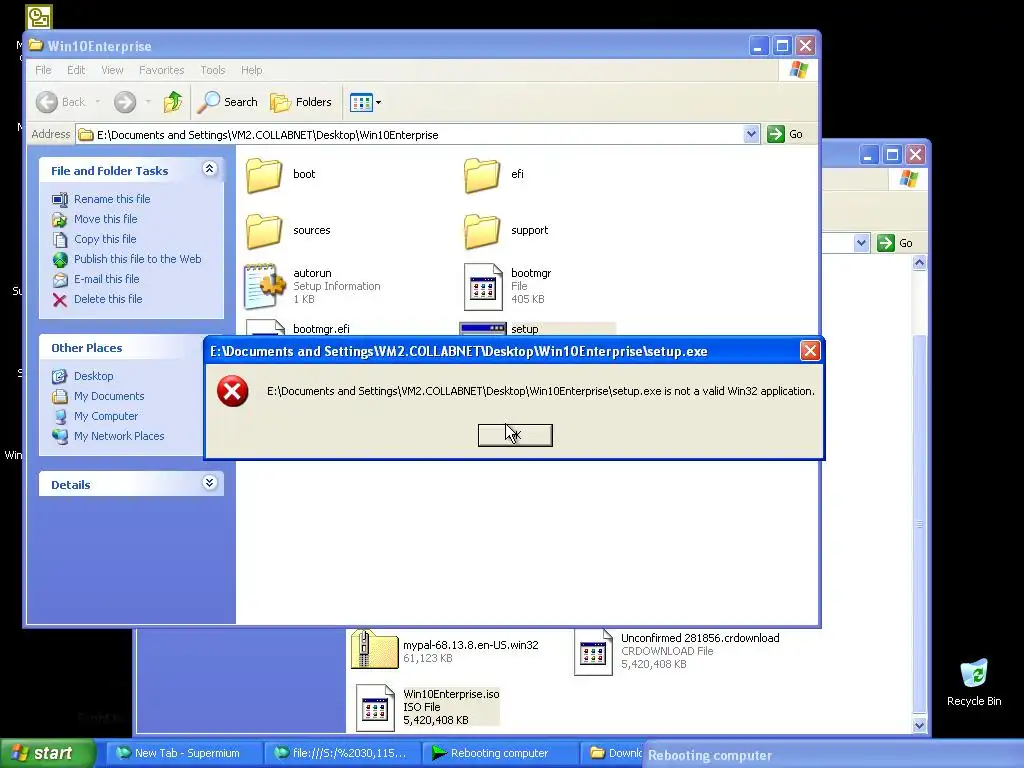Select the support folder icon
The height and width of the screenshot is (768, 1024).
tap(482, 231)
